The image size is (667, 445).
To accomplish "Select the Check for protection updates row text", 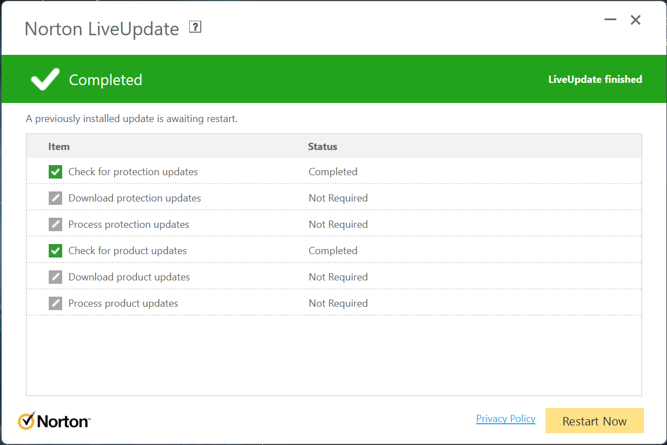I will pos(133,172).
